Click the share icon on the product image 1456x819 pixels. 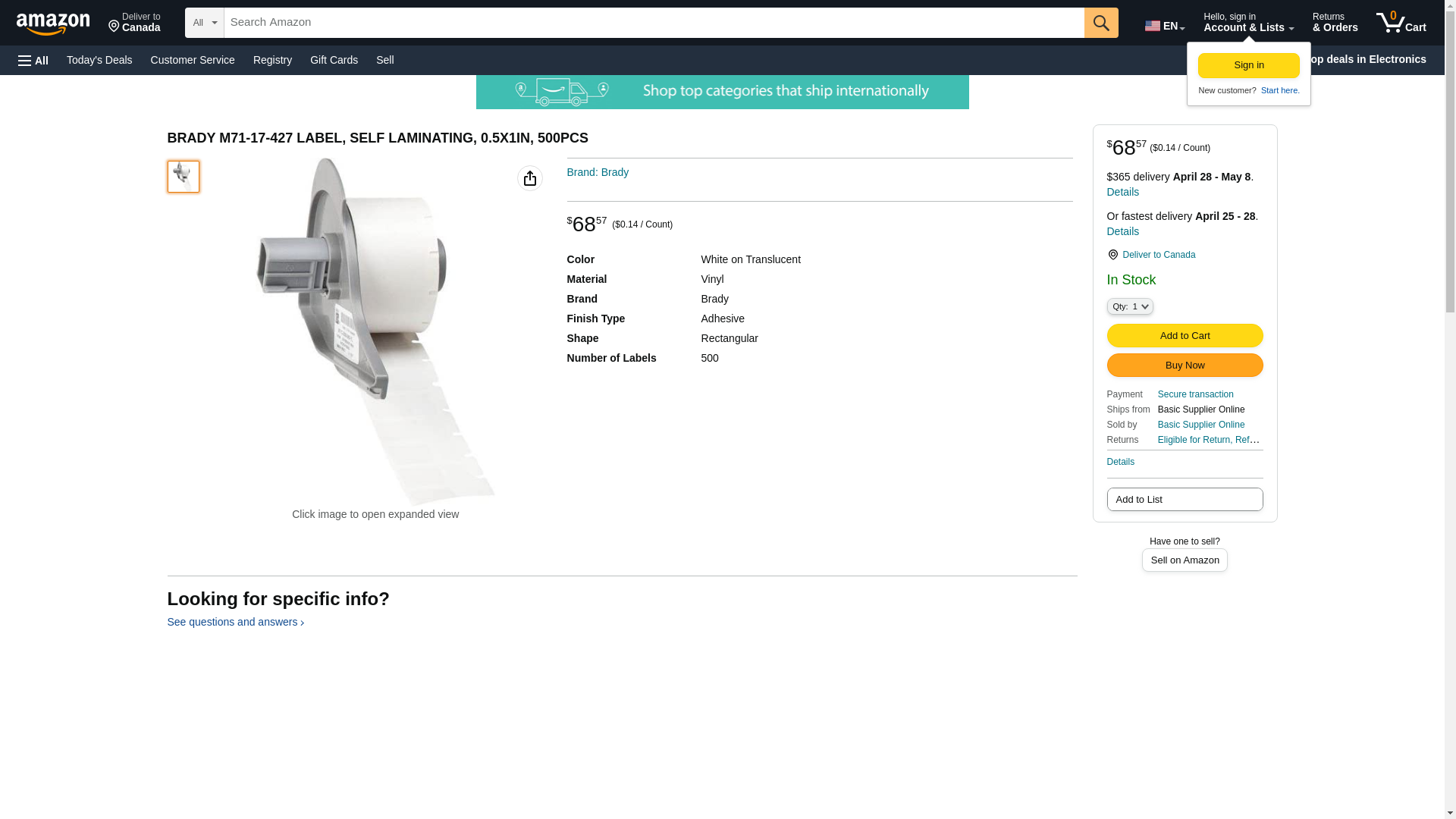pyautogui.click(x=530, y=178)
